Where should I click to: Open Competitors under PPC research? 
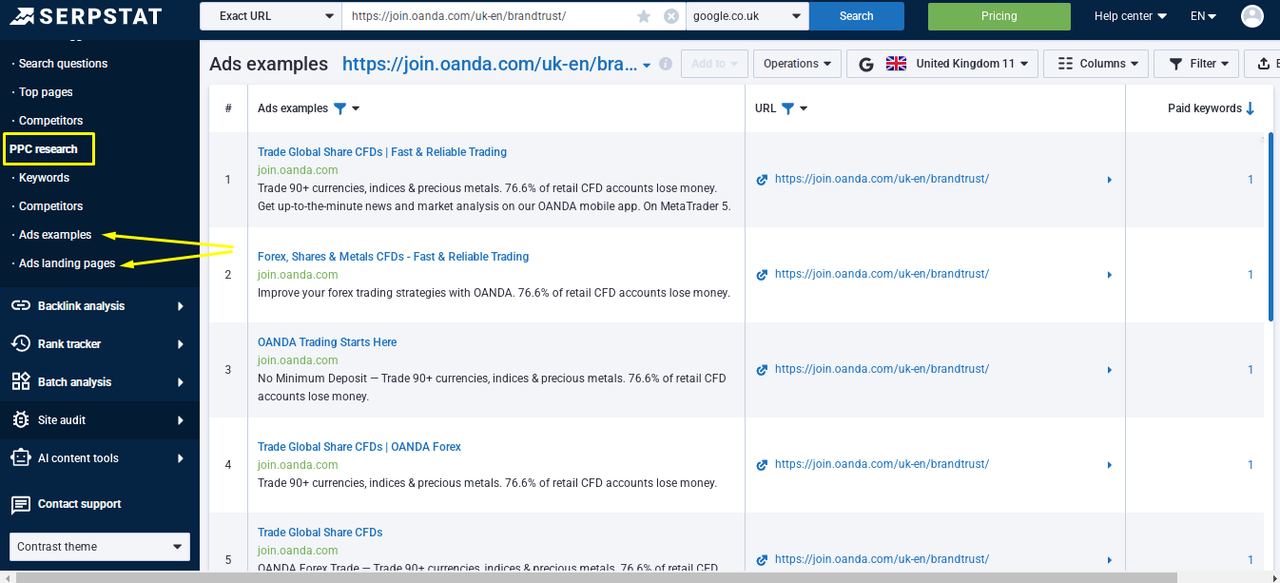50,206
